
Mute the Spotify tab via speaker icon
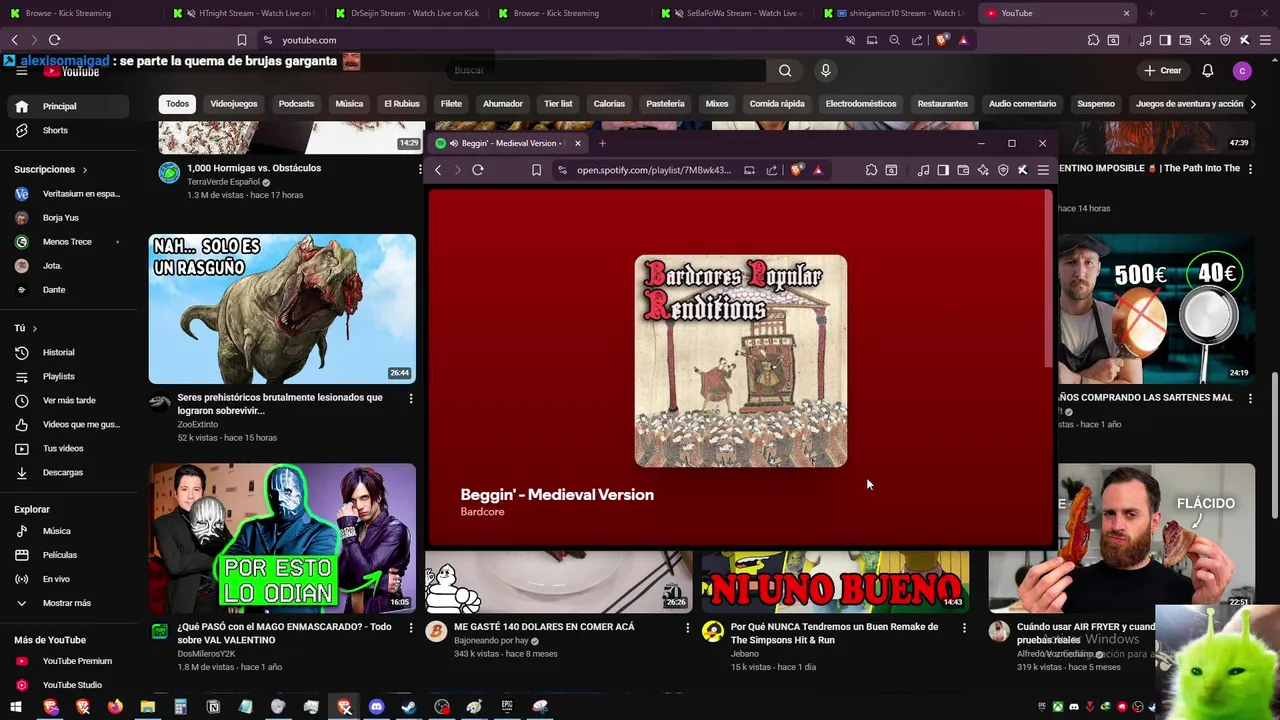454,143
